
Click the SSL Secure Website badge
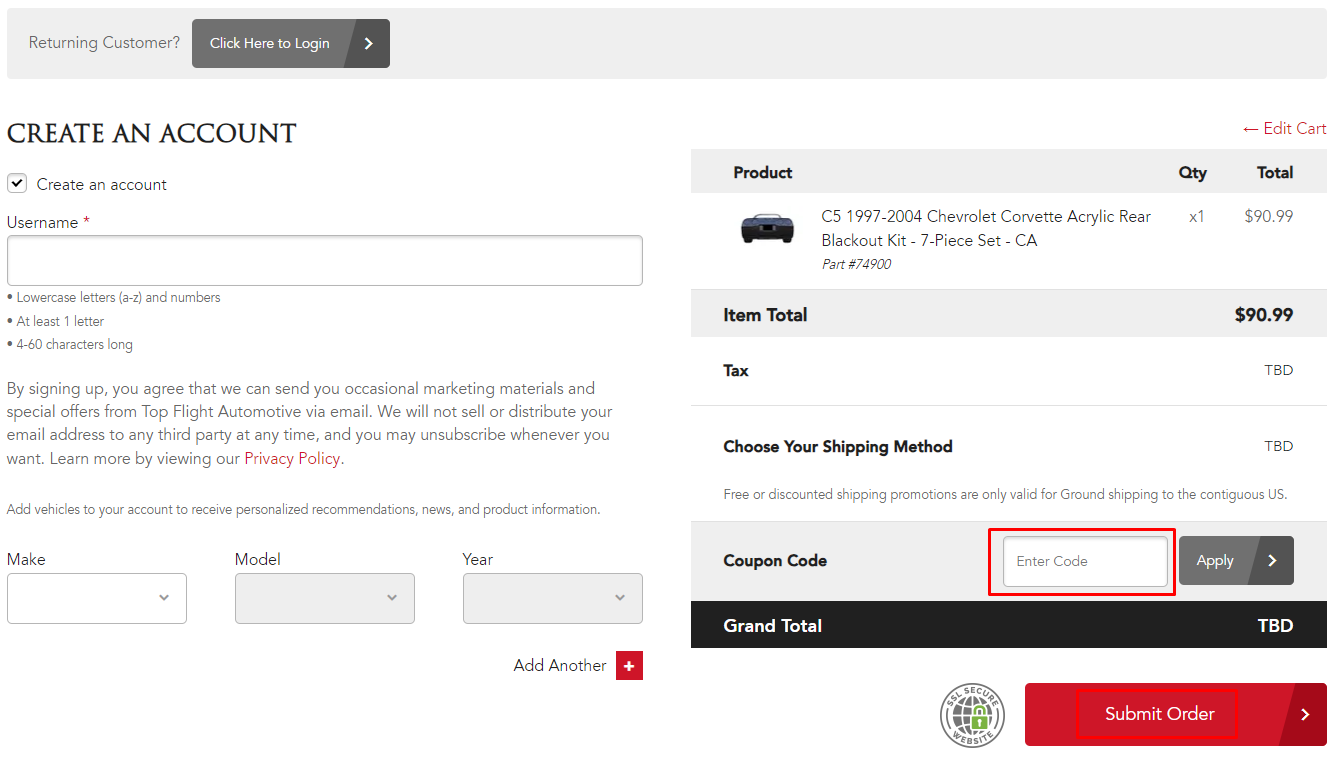click(x=971, y=715)
